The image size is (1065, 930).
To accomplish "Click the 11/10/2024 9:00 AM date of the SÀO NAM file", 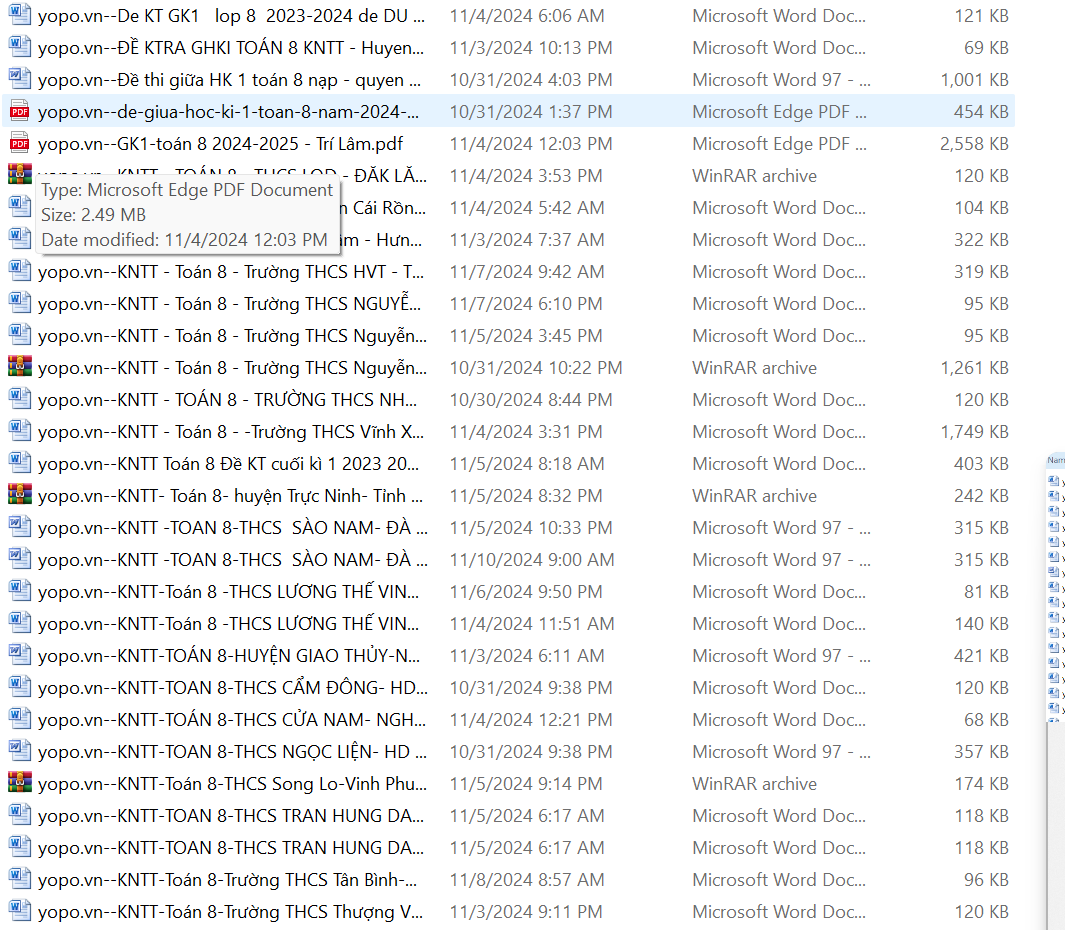I will coord(531,560).
